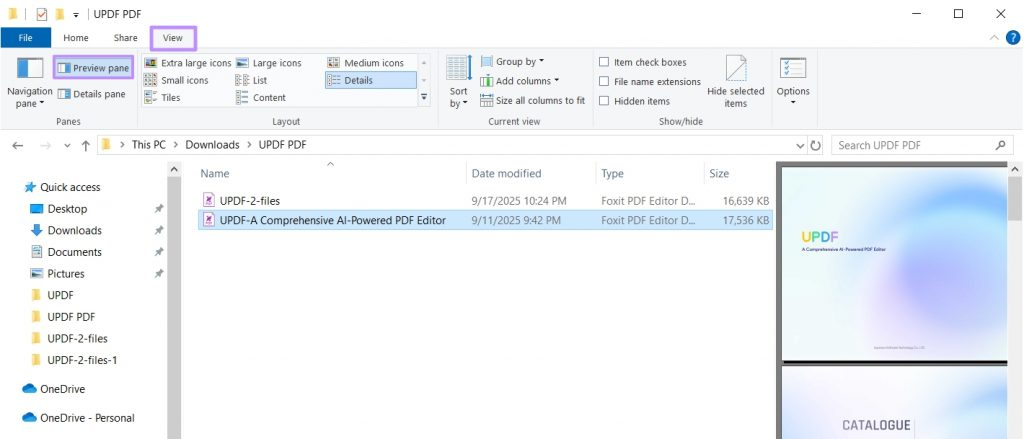Select Large icons layout

[x=269, y=63]
